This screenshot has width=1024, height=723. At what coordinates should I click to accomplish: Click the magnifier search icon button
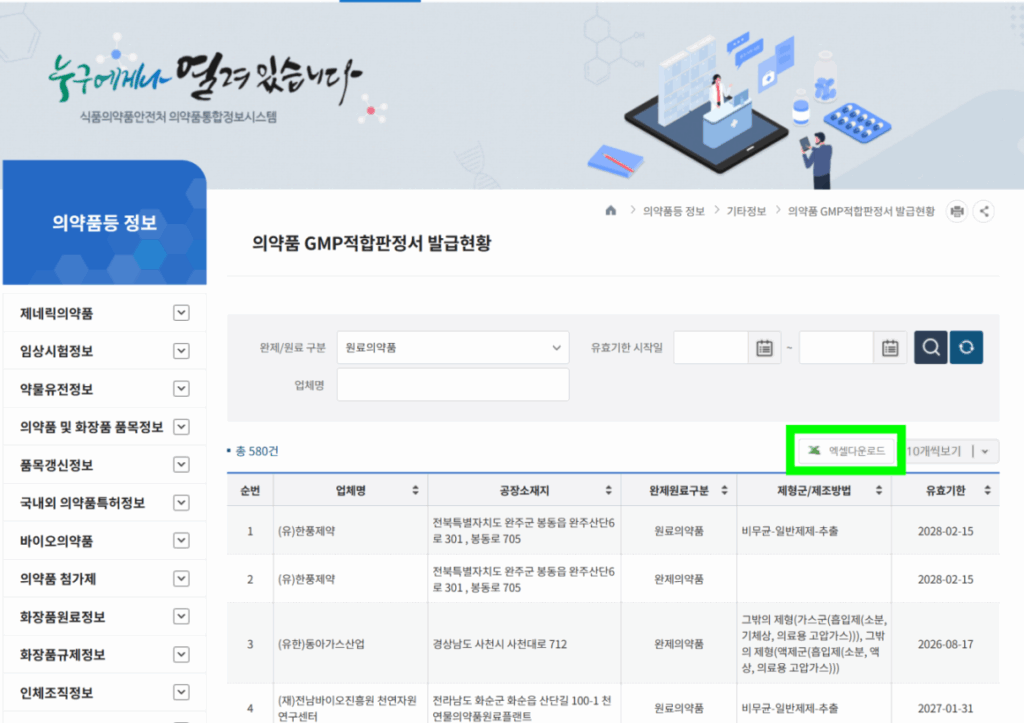coord(930,348)
